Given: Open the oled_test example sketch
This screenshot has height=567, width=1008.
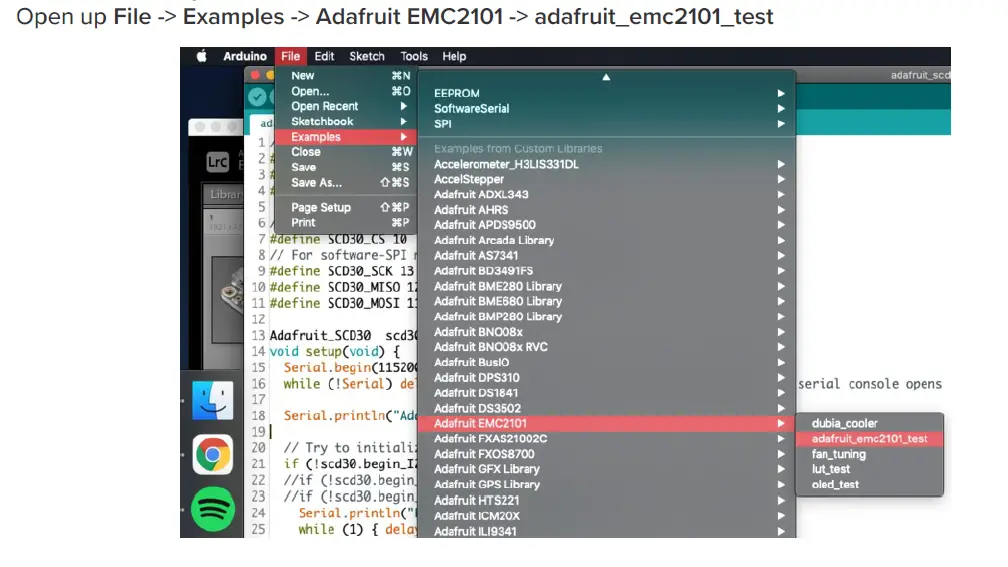Looking at the screenshot, I should [869, 485].
